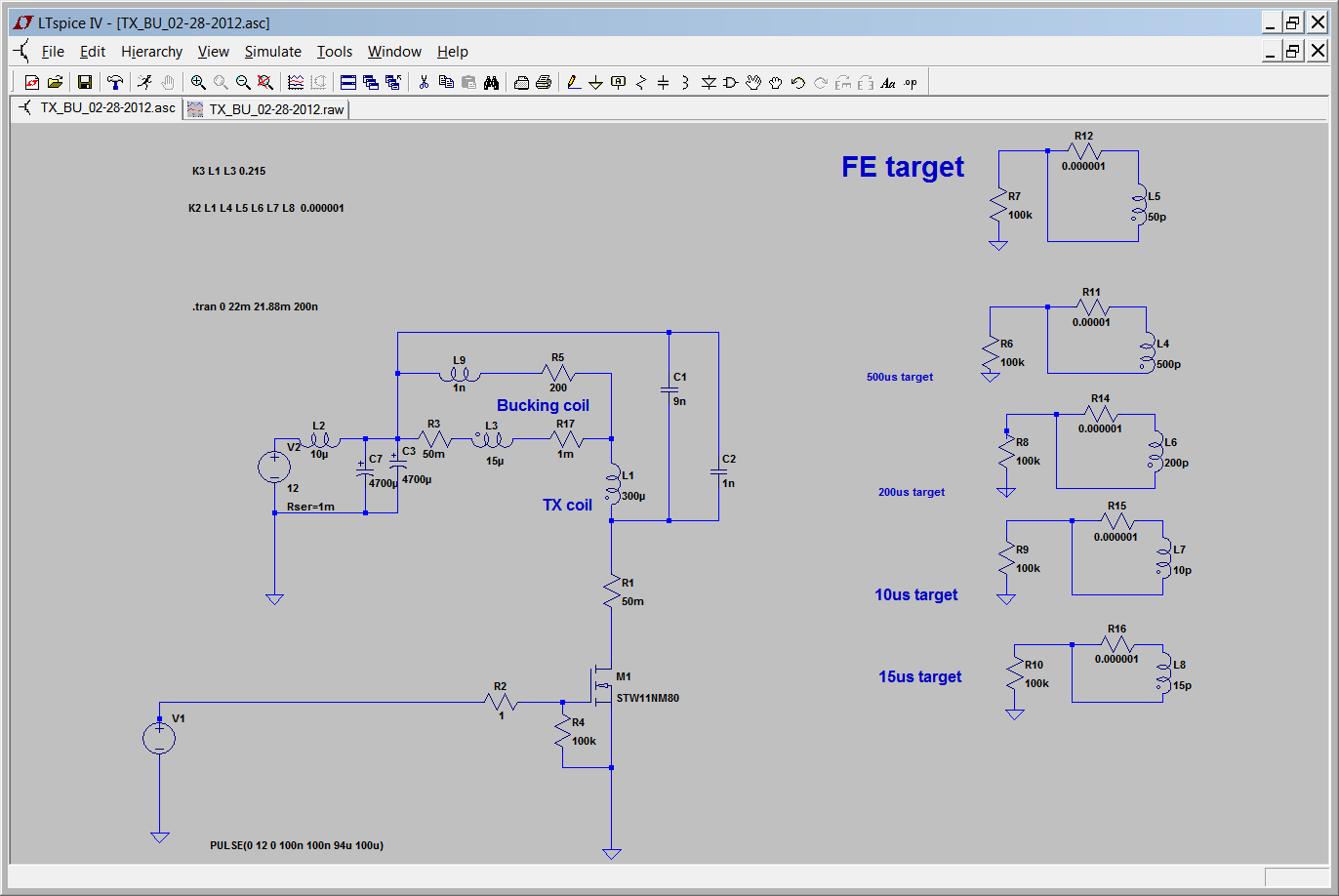Screen dimensions: 1339x896
Task: Select the Capacitor component tool
Action: click(663, 83)
